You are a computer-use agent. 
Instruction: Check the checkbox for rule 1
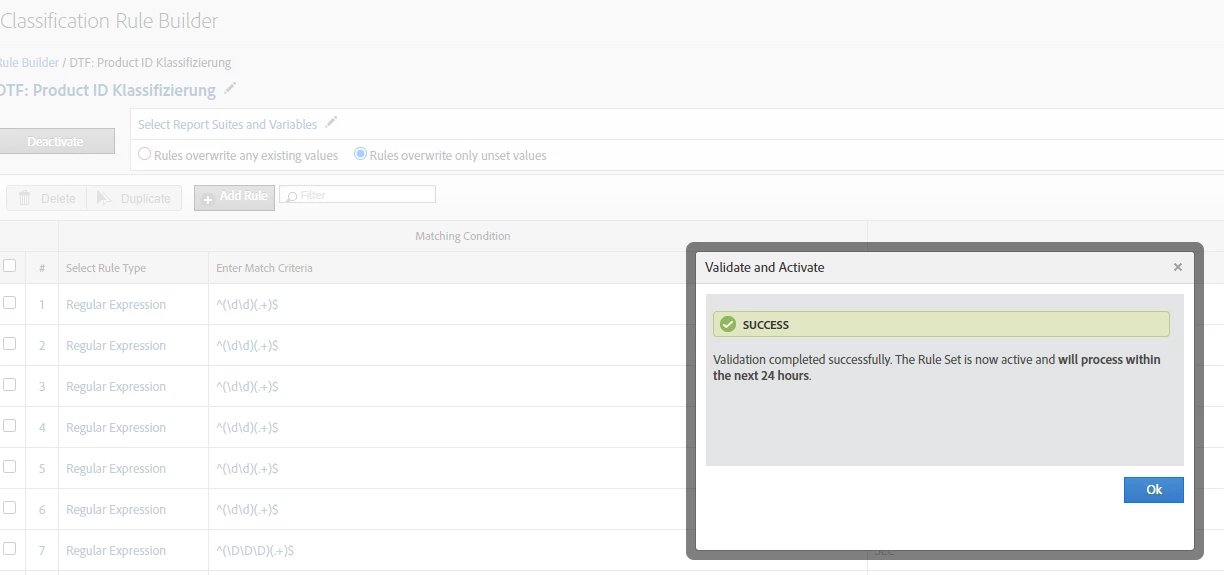click(9, 302)
